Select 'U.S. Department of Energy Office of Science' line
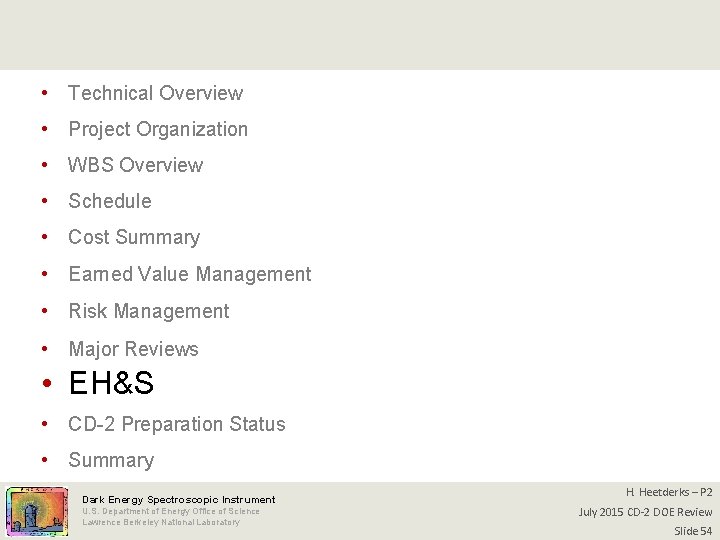 [x=171, y=511]
